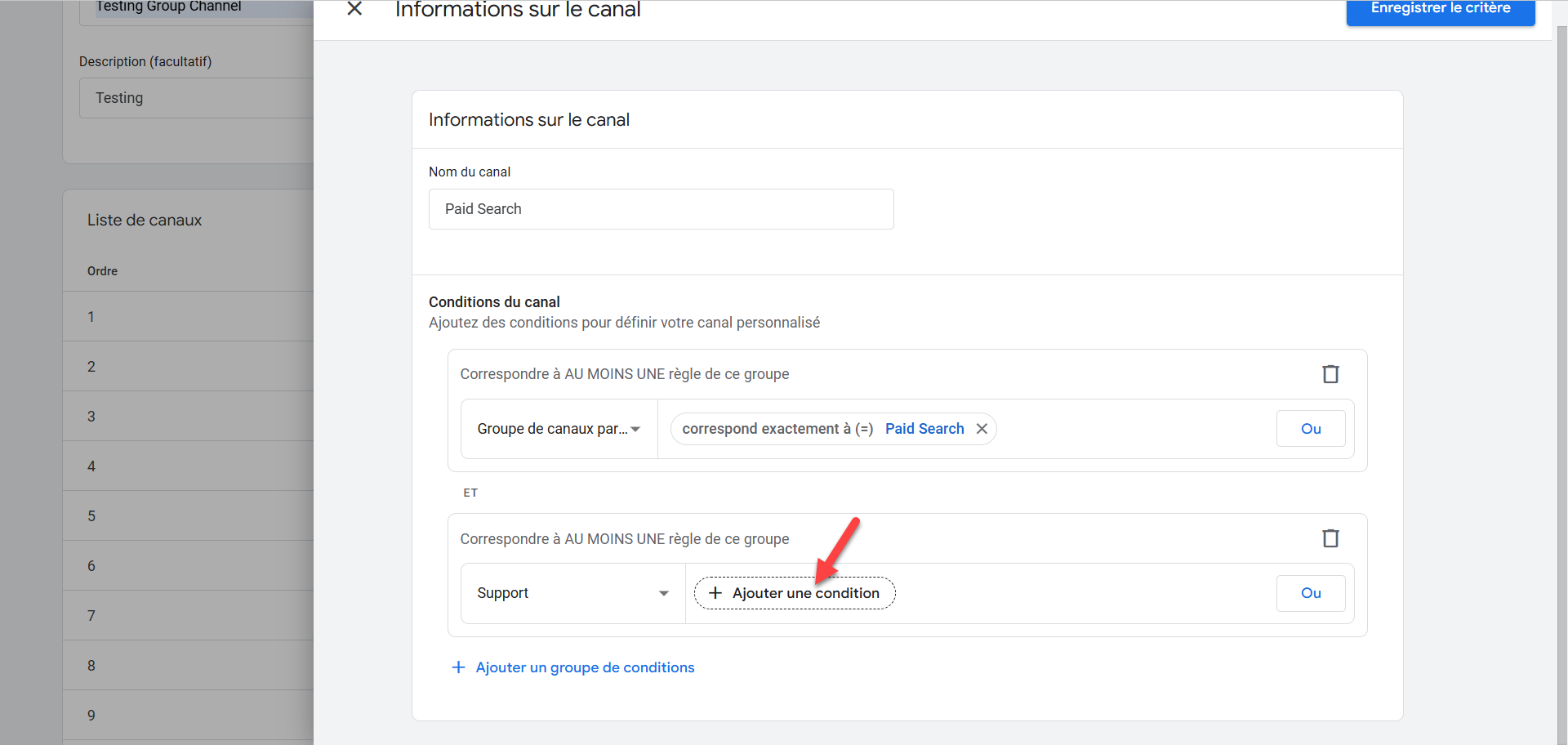Click Ou button in first condition group
This screenshot has width=1568, height=745.
coord(1310,429)
